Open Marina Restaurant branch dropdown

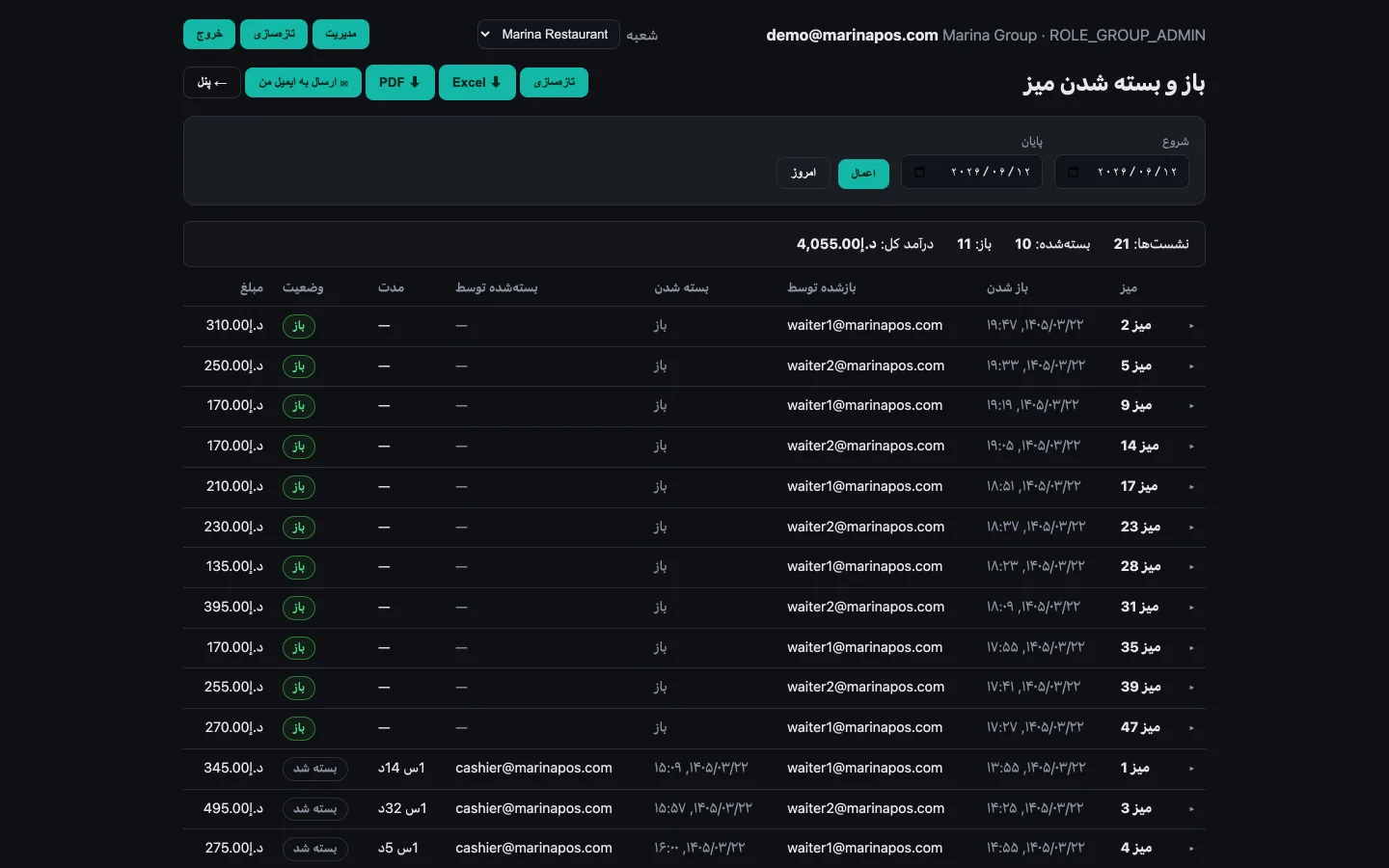(548, 35)
